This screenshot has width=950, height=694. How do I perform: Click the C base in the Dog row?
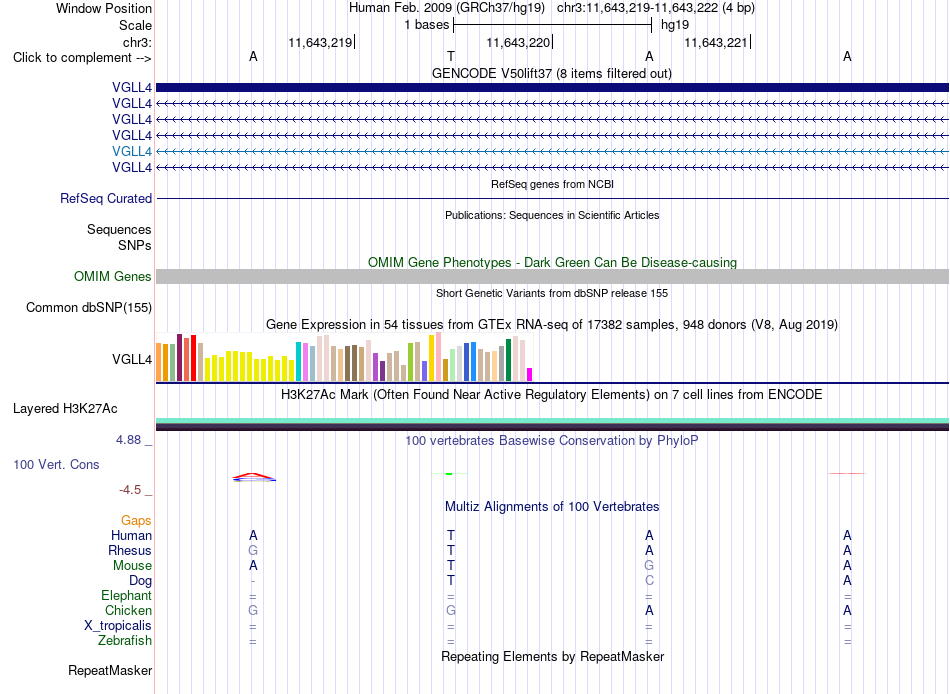pyautogui.click(x=649, y=581)
